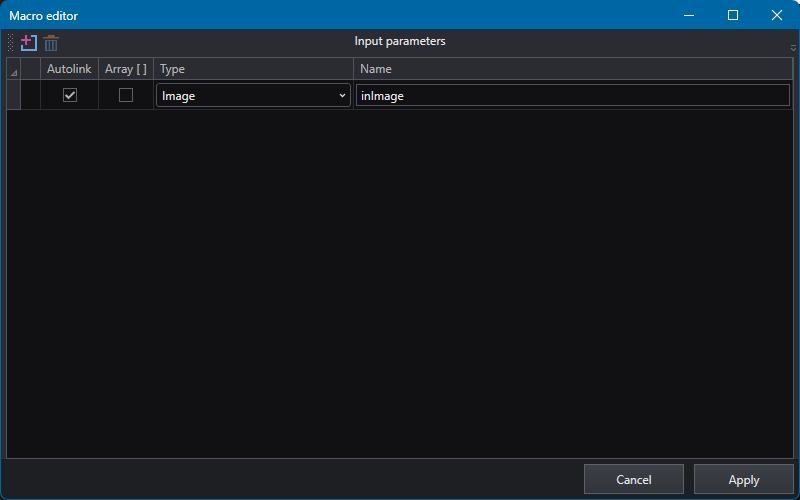Edit the inImage name field
Screen dimensions: 800x500
(572, 95)
